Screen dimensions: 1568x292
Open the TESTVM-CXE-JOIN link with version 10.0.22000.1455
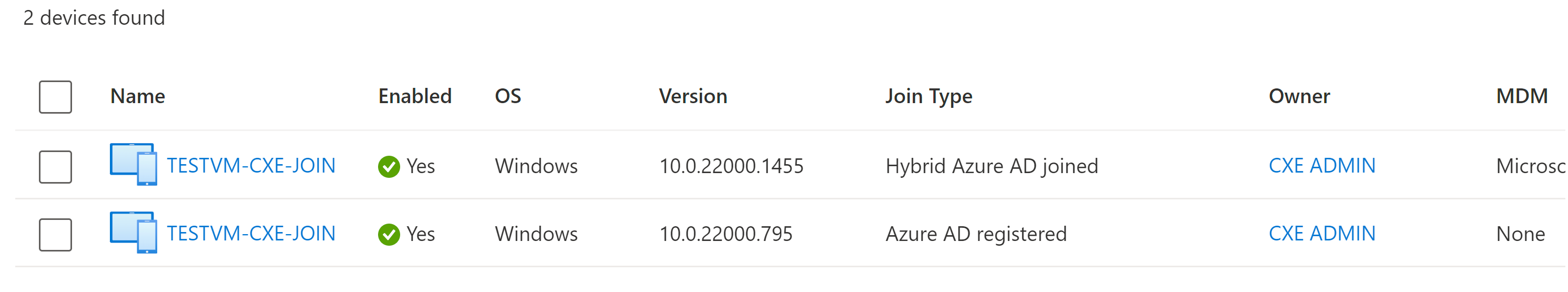click(251, 166)
